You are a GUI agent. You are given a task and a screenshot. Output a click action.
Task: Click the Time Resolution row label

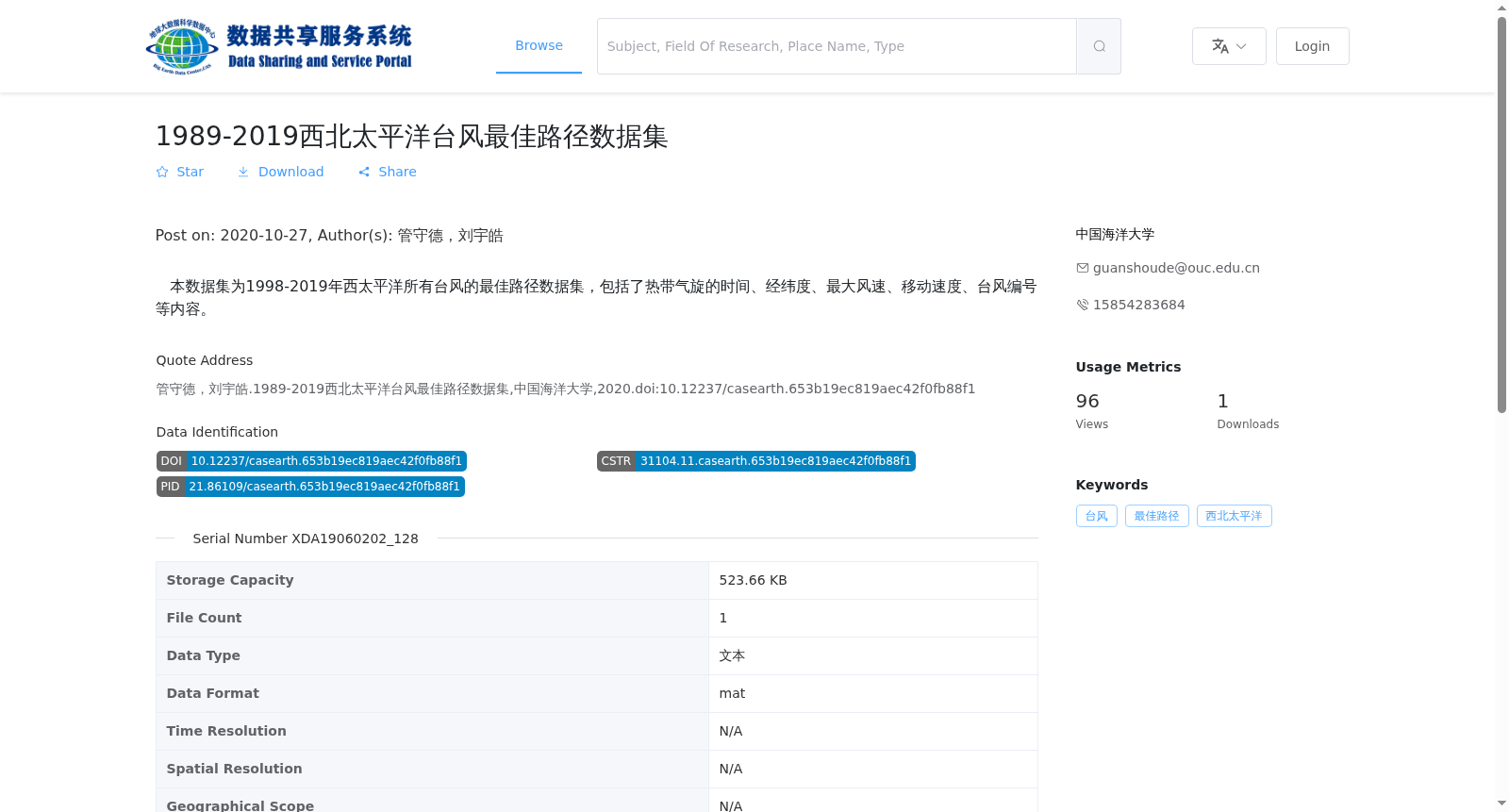click(226, 731)
